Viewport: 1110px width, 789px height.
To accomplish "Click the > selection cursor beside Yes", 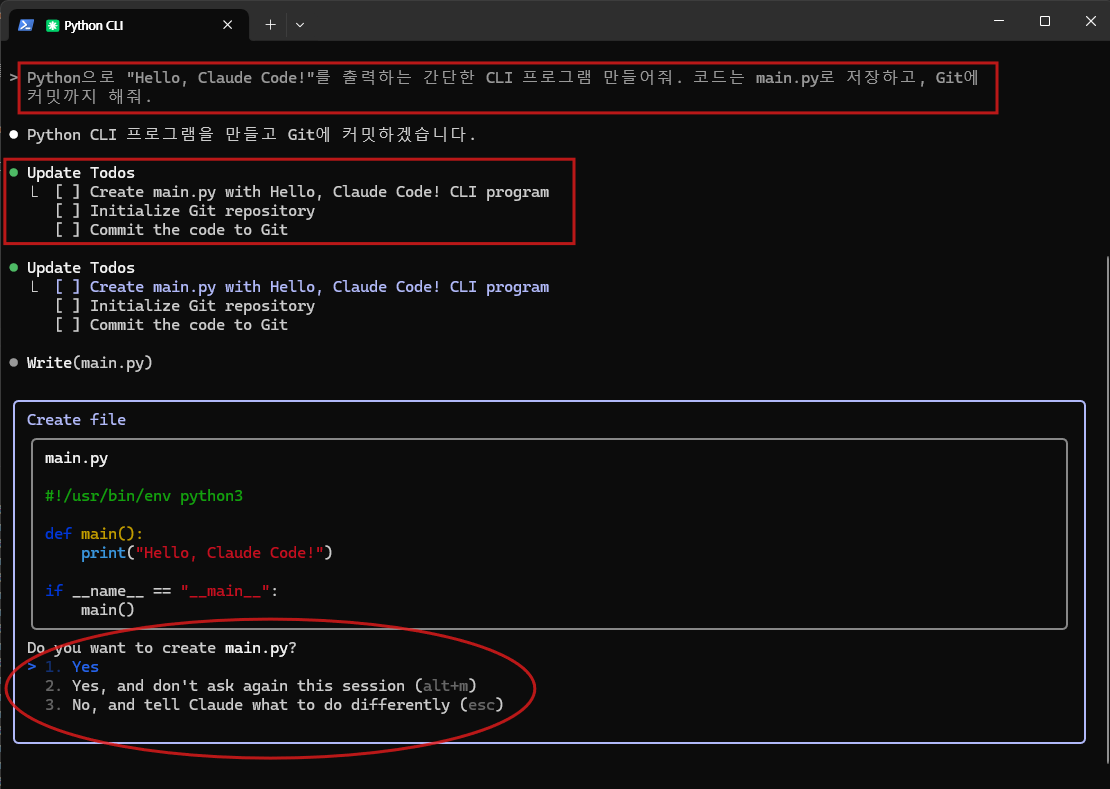I will [x=32, y=667].
